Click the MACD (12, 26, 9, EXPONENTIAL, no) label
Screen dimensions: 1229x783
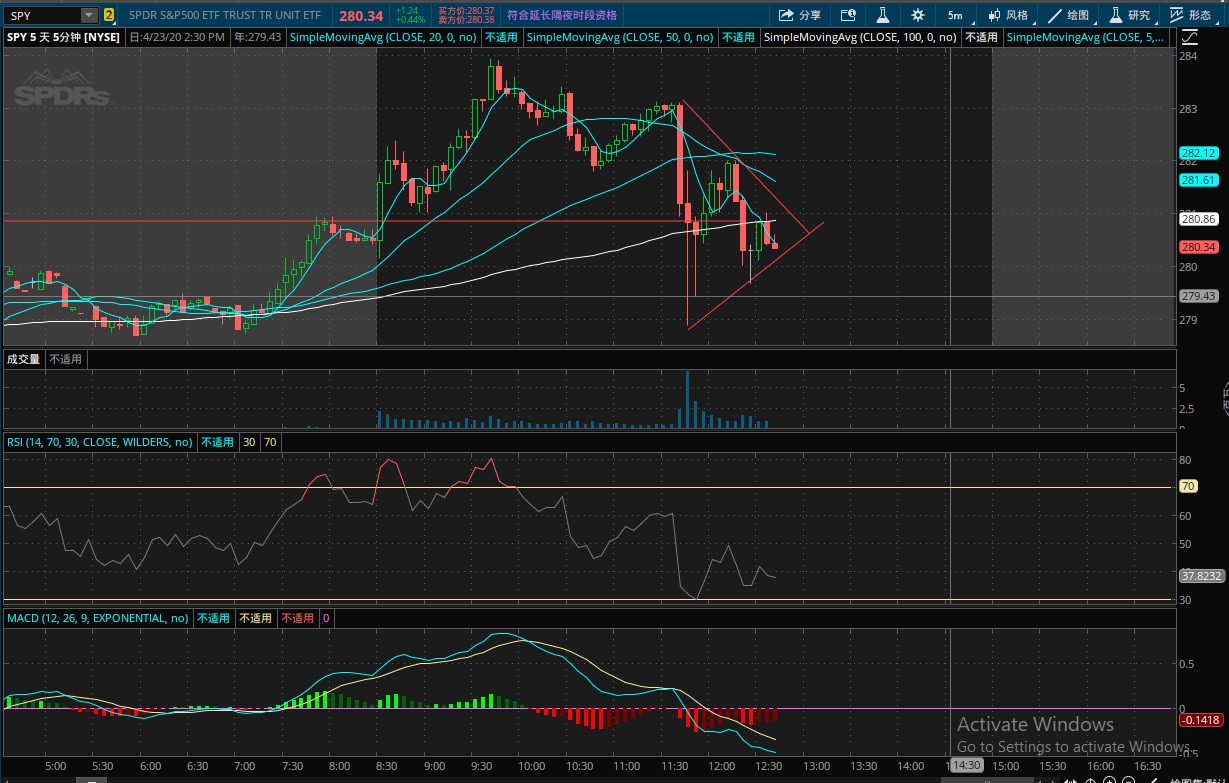click(x=98, y=618)
